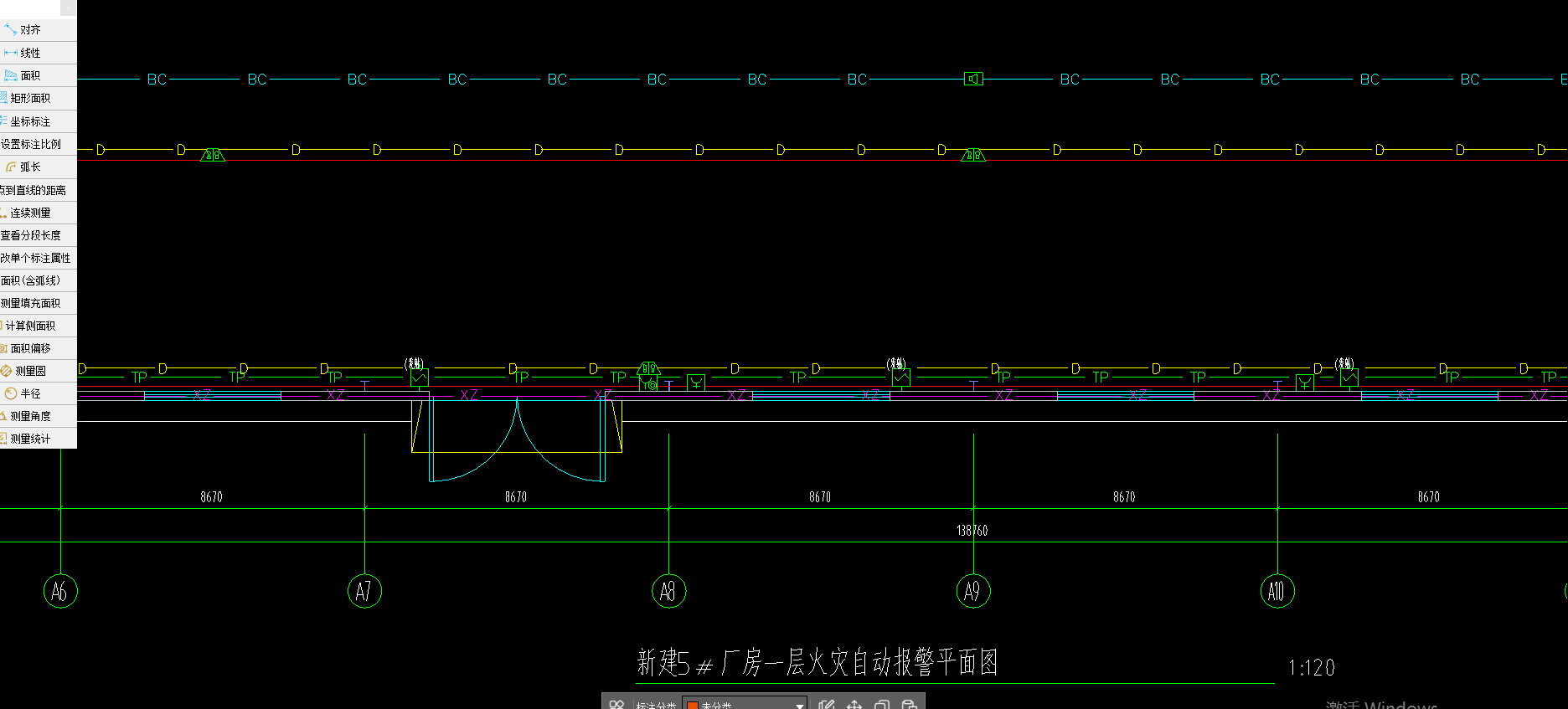Click the first BC label on cyan line
The height and width of the screenshot is (709, 1568).
157,80
